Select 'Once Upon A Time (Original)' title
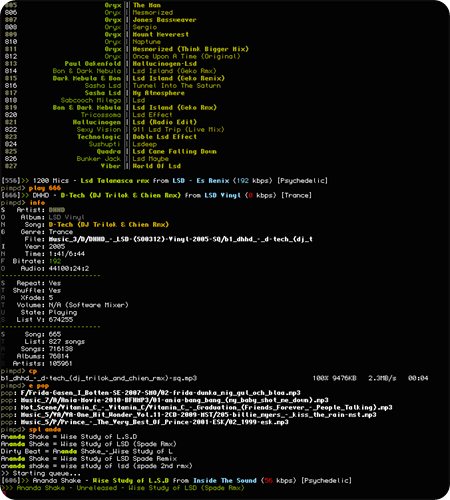The width and height of the screenshot is (450, 500). (x=186, y=57)
